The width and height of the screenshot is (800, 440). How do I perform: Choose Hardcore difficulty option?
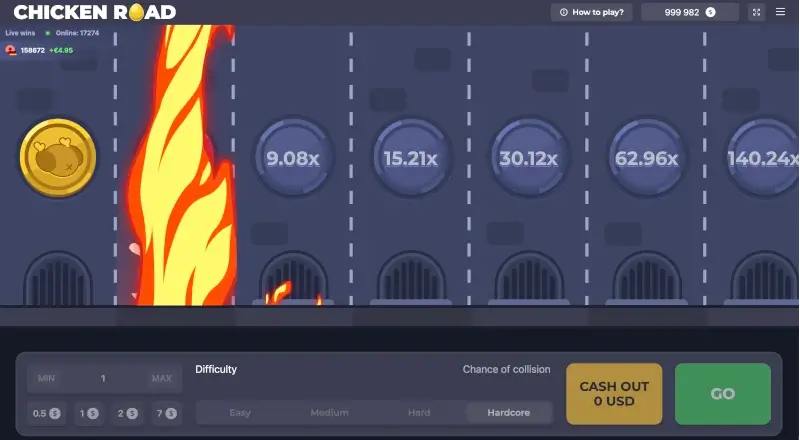pyautogui.click(x=509, y=412)
